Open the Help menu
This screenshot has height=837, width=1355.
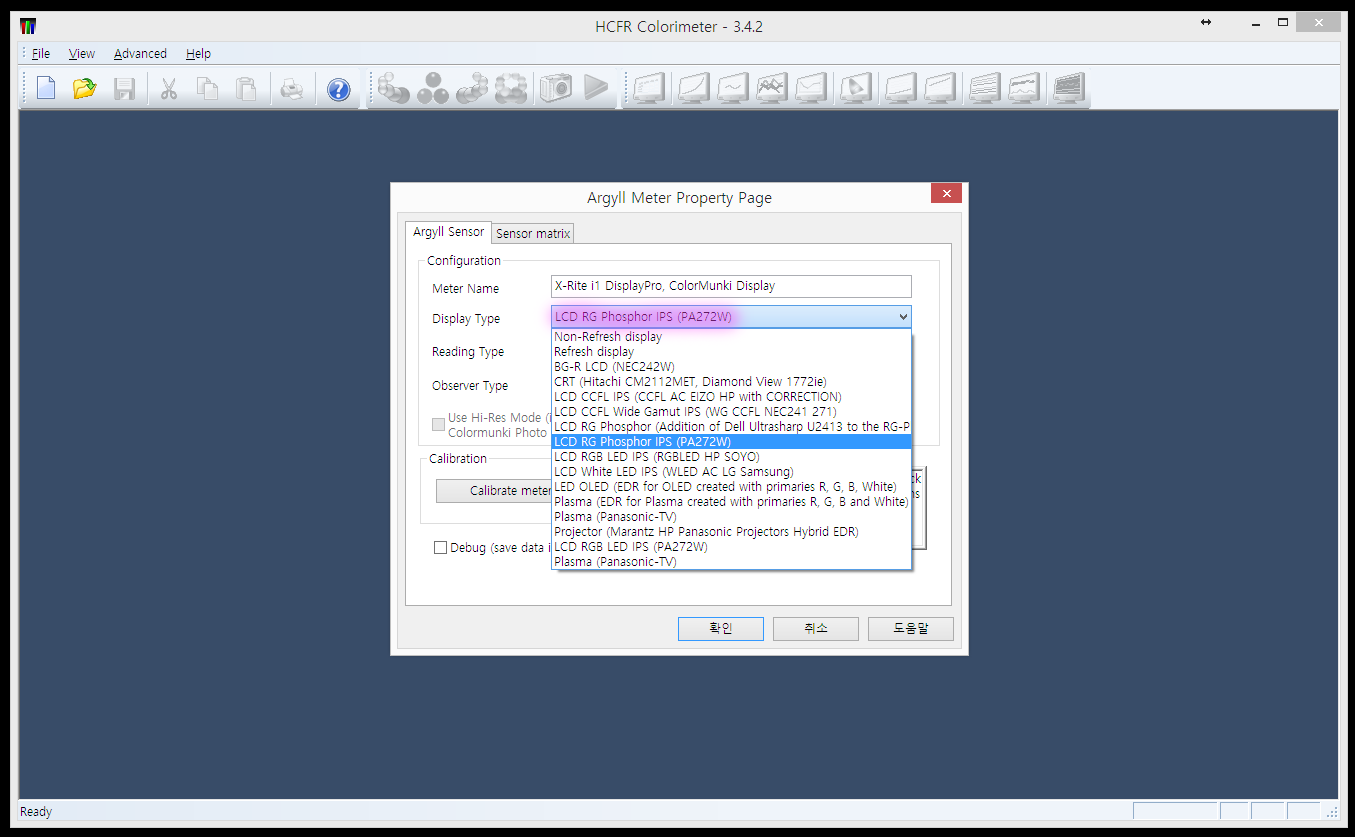pos(198,54)
